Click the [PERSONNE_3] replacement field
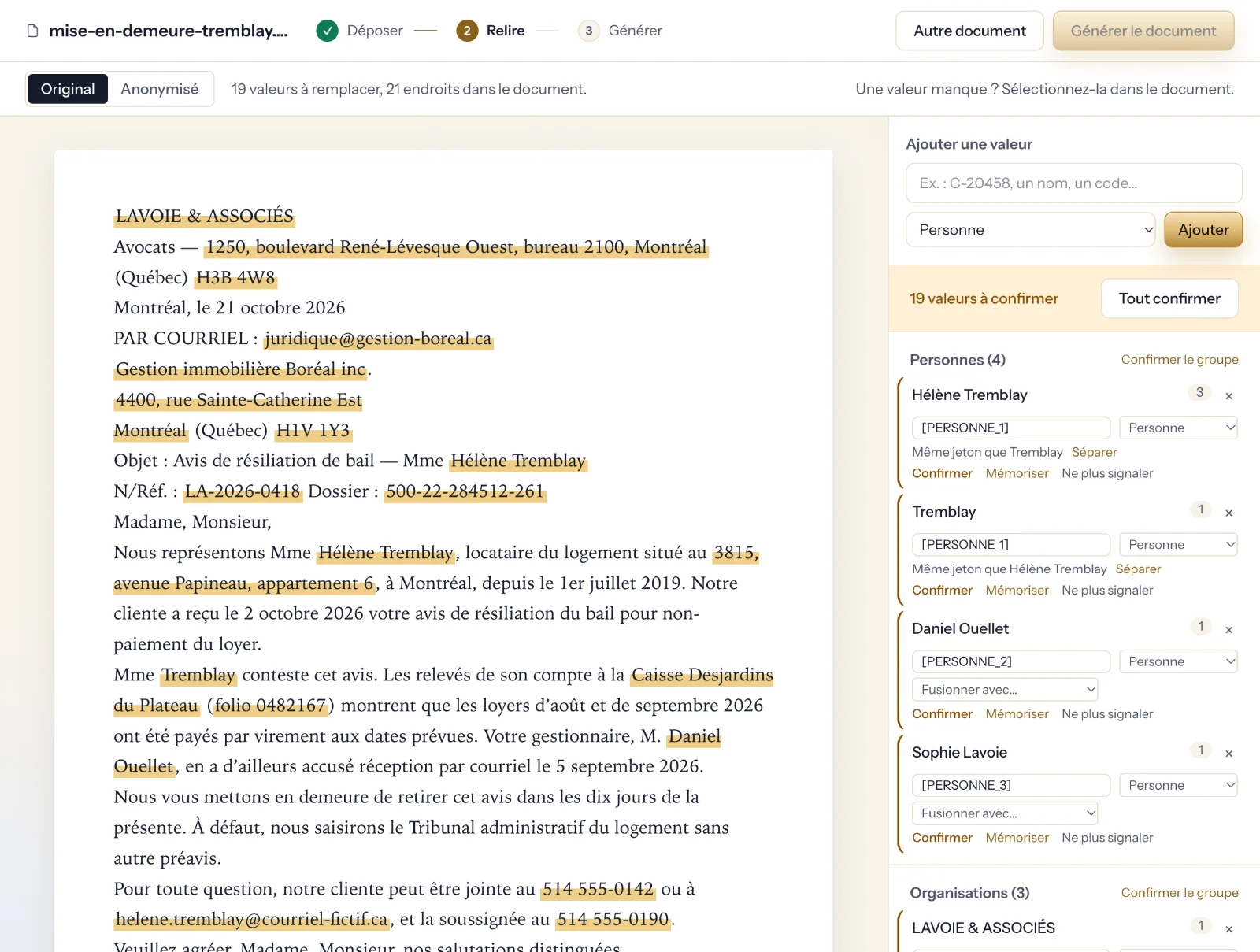1260x952 pixels. click(x=1011, y=785)
